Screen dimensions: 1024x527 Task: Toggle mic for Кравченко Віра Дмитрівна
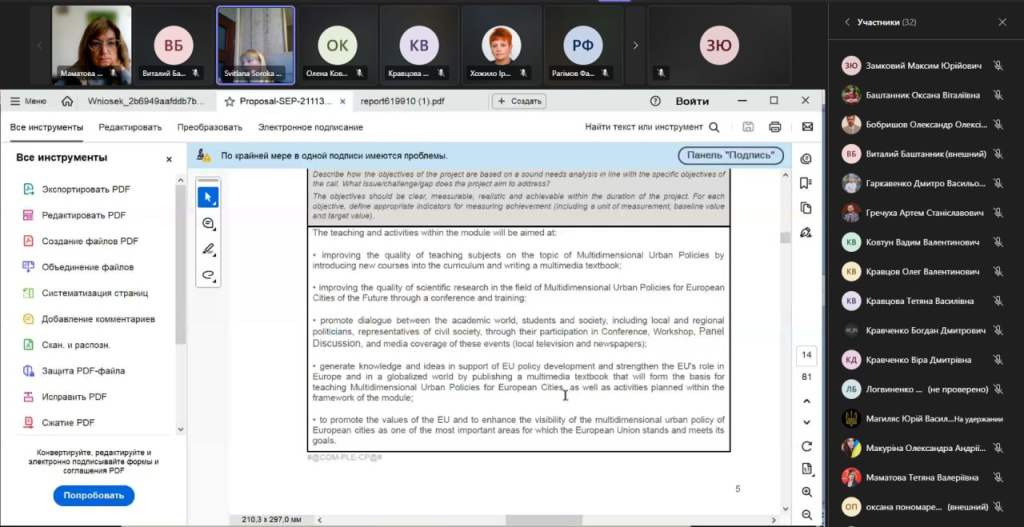[997, 360]
